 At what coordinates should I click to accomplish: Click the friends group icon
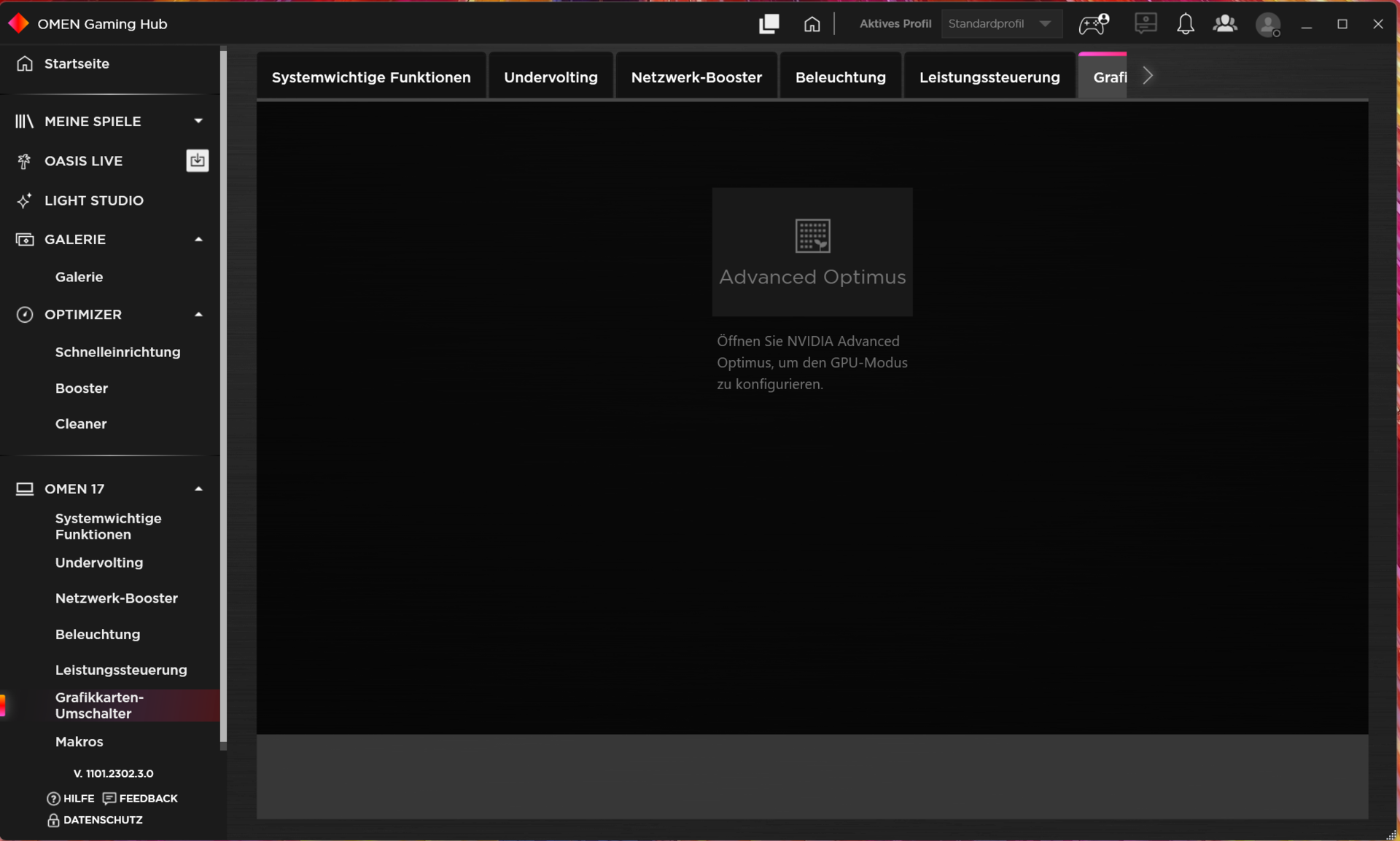pos(1224,24)
